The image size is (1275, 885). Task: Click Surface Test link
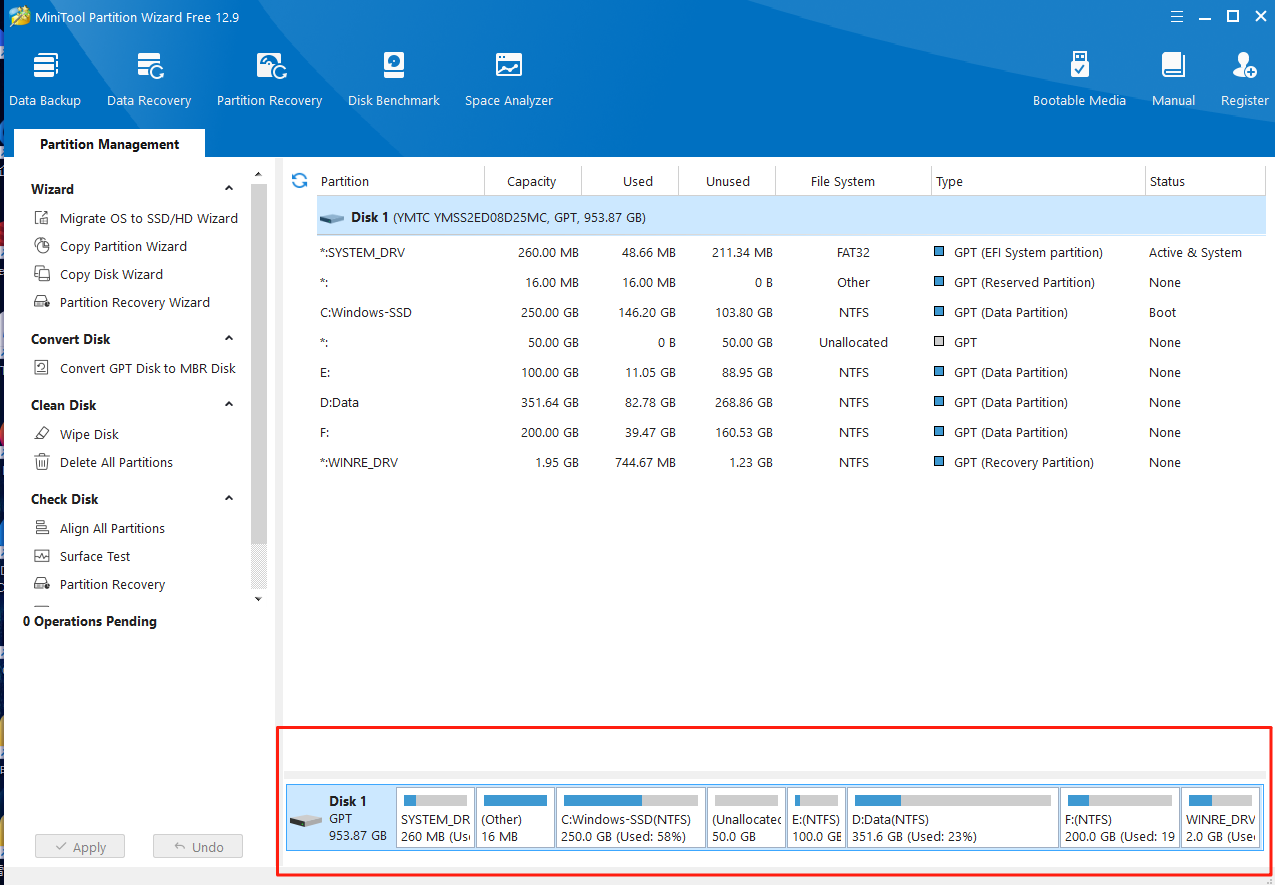[x=95, y=556]
